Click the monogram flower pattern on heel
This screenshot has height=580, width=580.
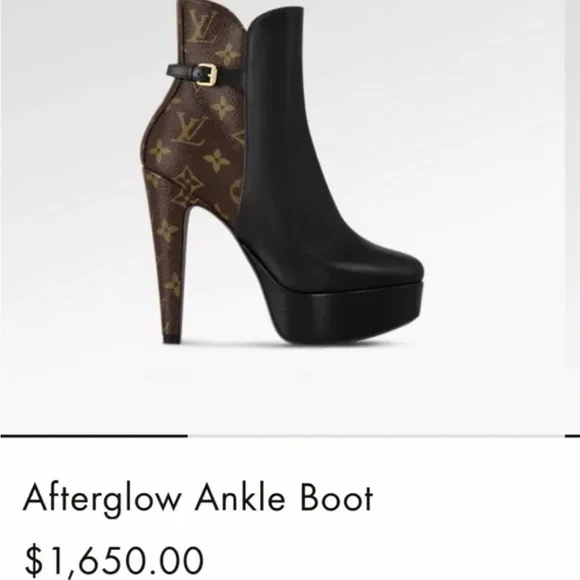(166, 230)
